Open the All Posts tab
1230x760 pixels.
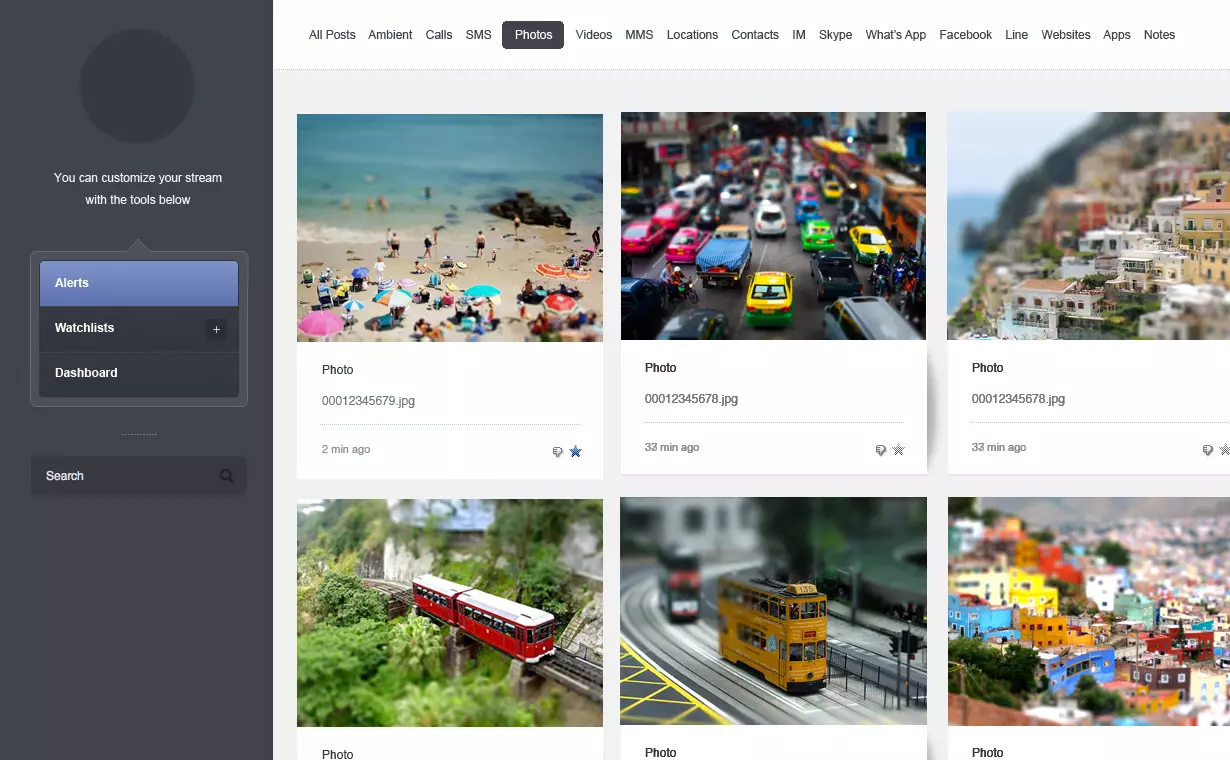332,35
